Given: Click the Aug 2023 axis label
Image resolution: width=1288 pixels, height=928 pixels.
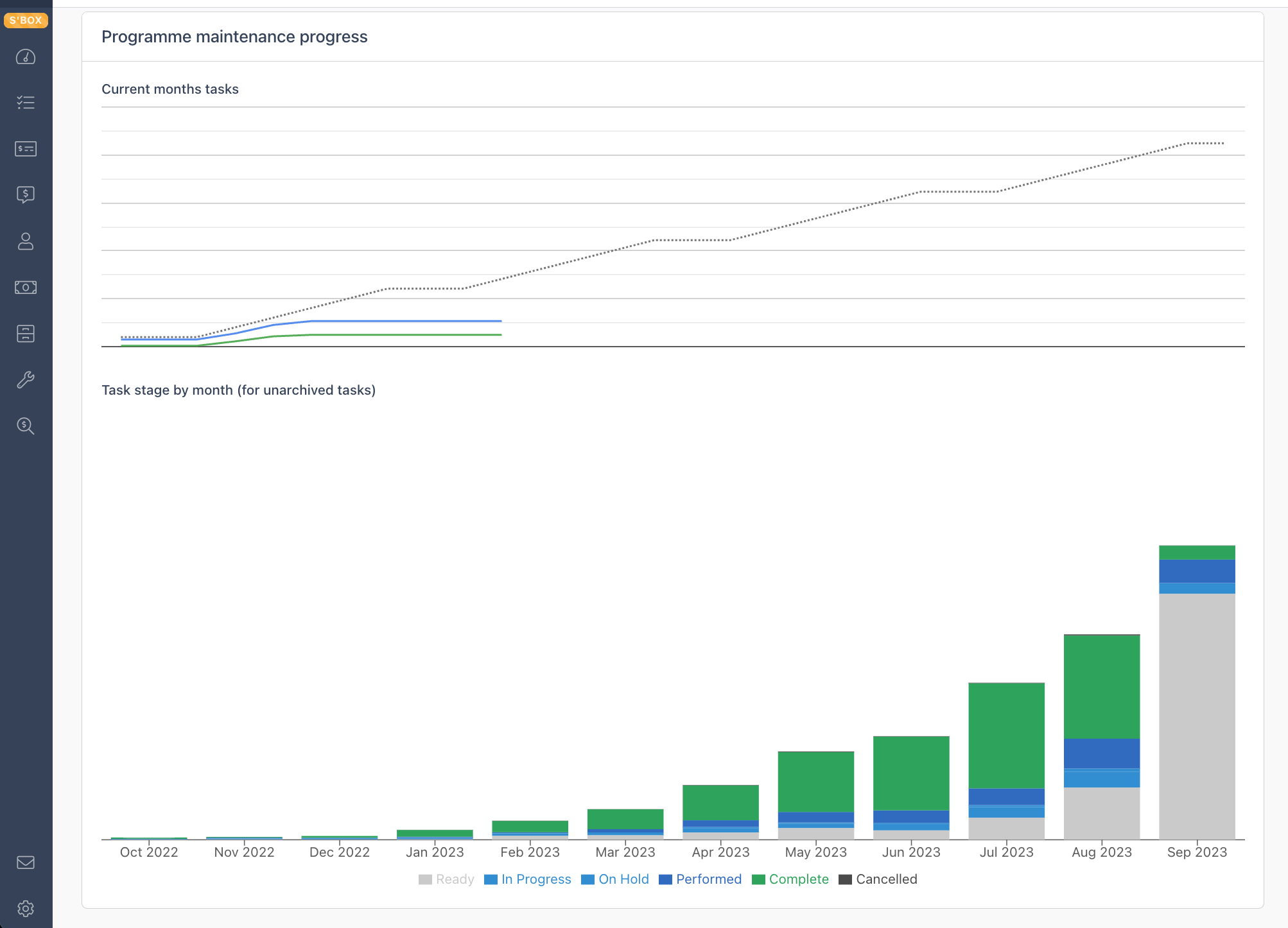Looking at the screenshot, I should (x=1102, y=852).
